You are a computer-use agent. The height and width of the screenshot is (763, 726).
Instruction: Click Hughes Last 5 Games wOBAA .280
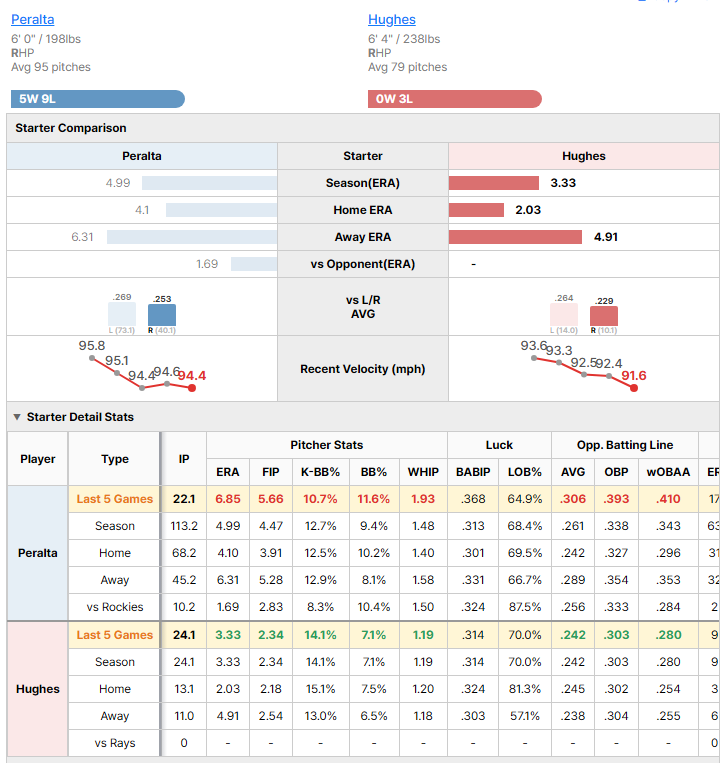[668, 635]
